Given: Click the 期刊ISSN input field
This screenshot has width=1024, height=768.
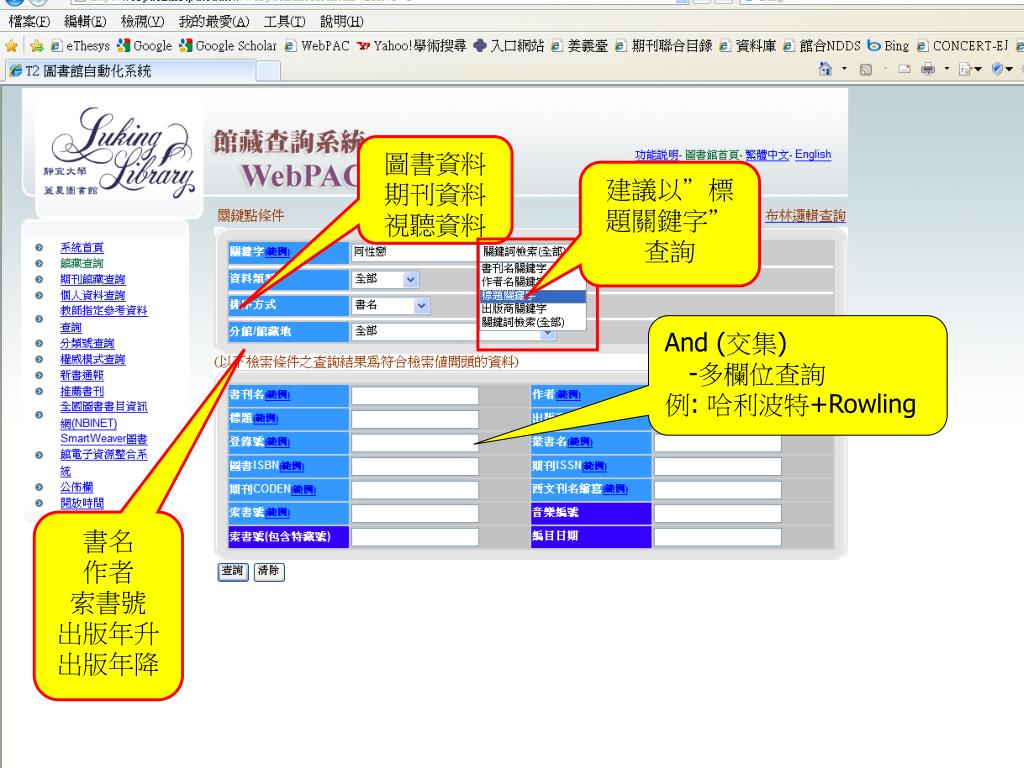Looking at the screenshot, I should 718,466.
